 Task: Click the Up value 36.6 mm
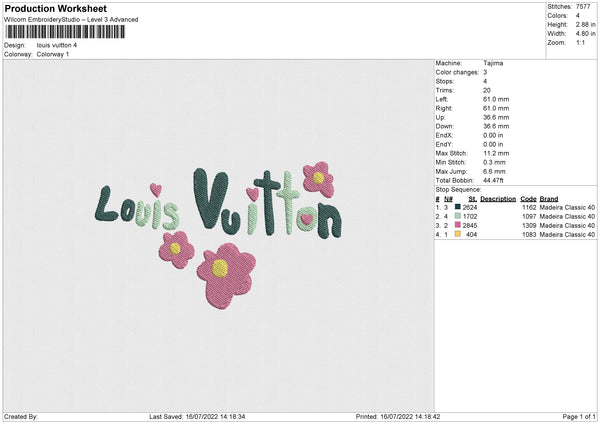[x=496, y=117]
